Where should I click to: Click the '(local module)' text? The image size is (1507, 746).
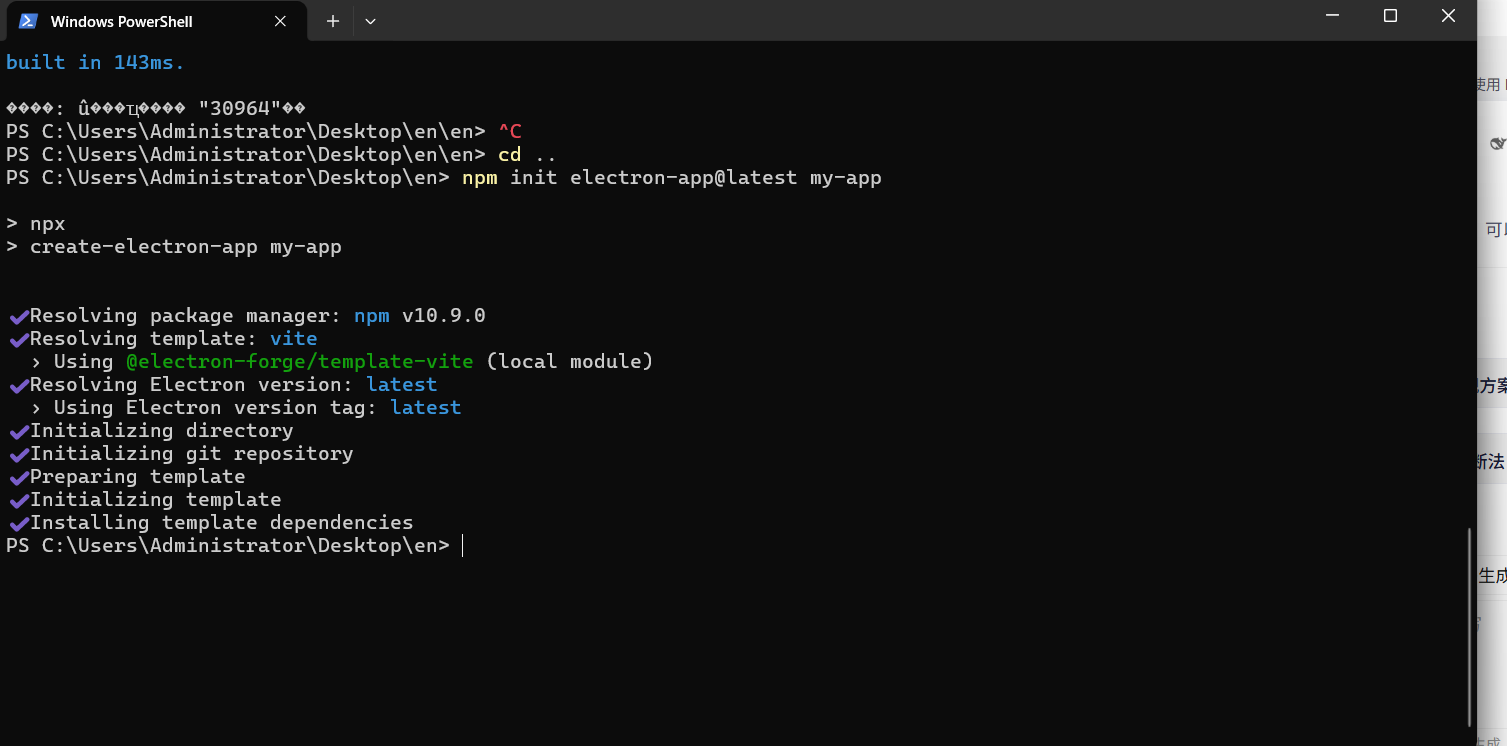pyautogui.click(x=570, y=361)
